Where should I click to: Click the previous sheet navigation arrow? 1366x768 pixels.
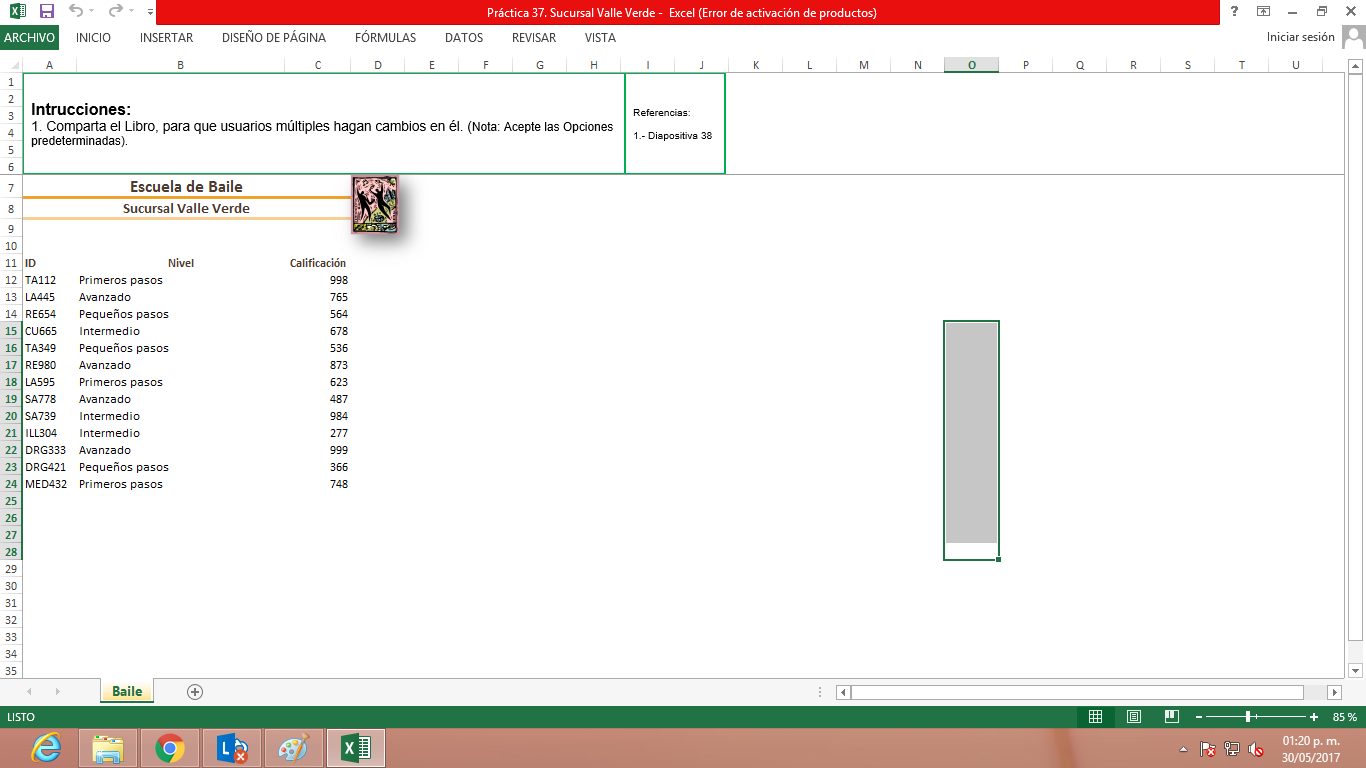(29, 692)
